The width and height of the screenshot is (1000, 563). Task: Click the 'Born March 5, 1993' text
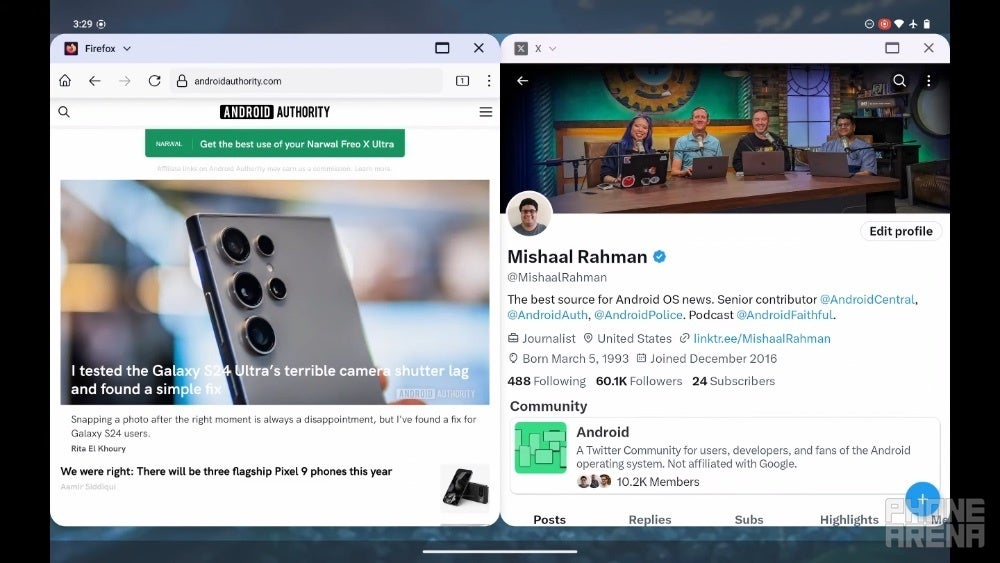(x=576, y=358)
